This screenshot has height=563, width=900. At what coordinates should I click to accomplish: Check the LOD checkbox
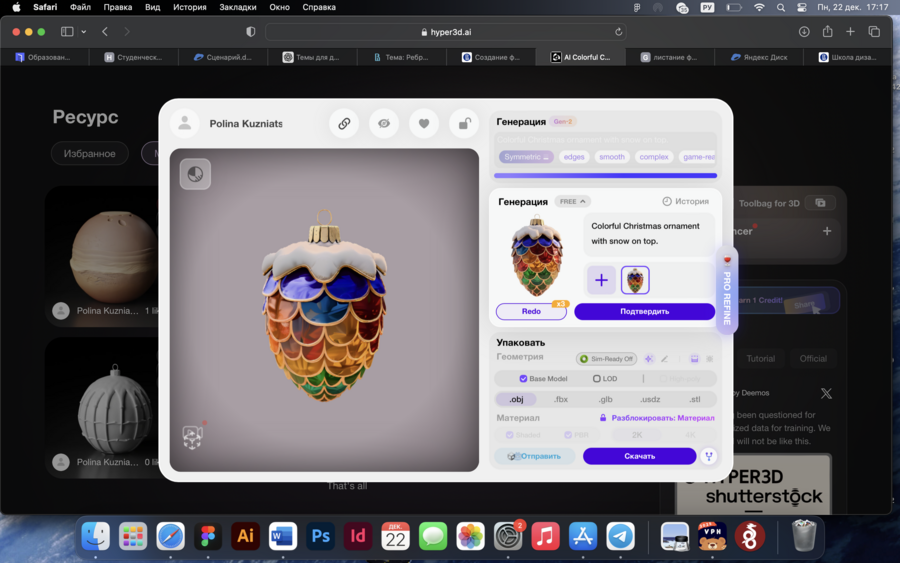(x=597, y=379)
